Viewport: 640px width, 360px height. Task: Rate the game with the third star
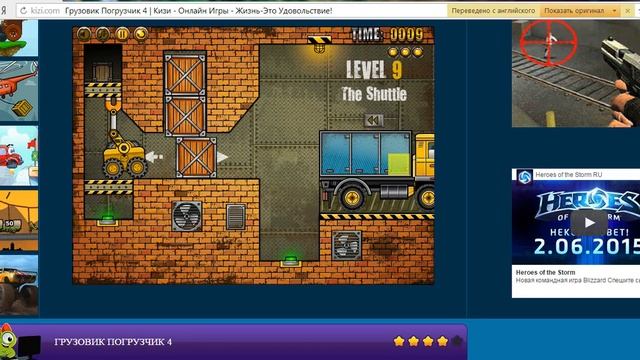428,341
